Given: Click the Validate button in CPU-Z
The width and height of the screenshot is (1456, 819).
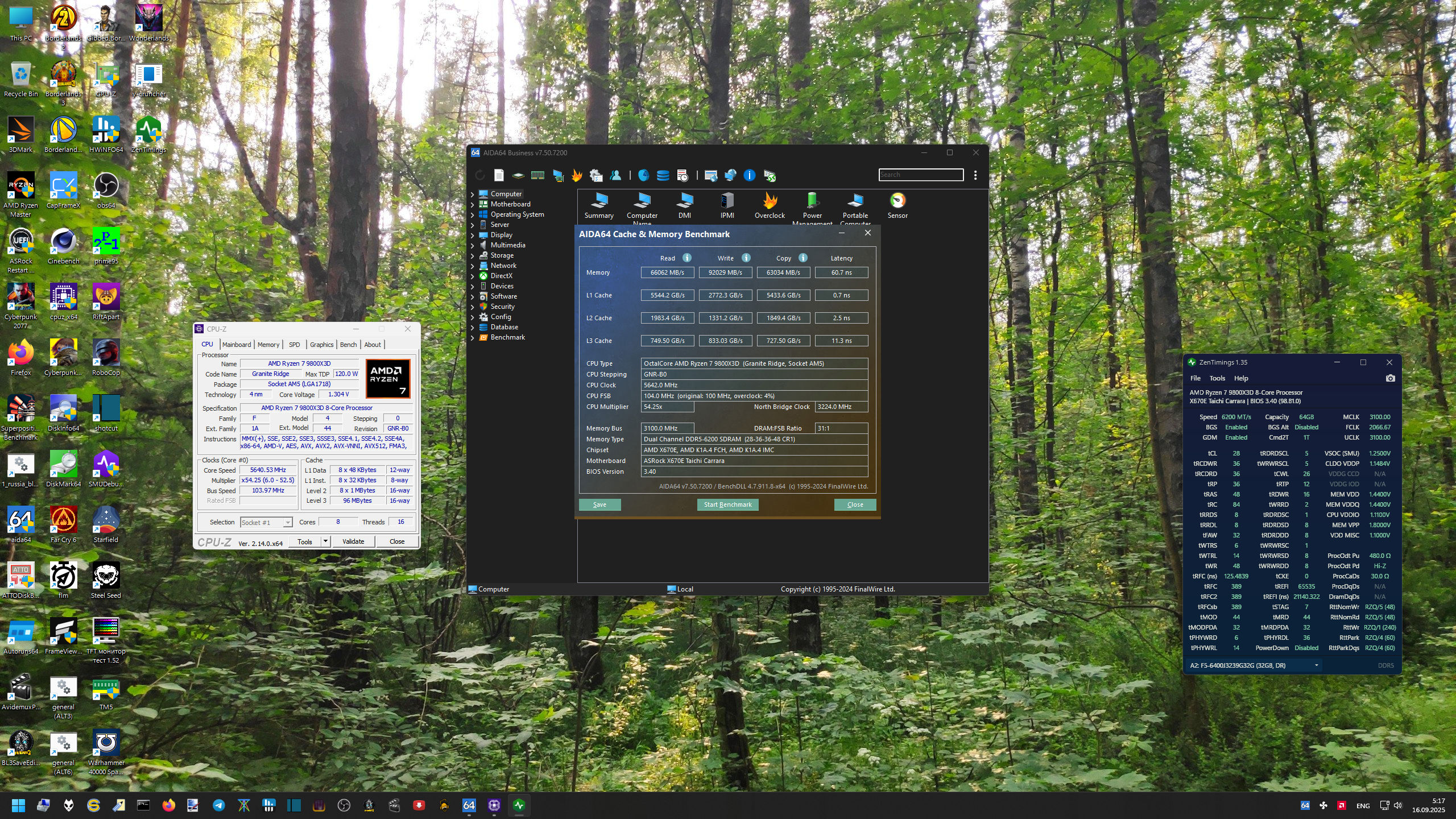Looking at the screenshot, I should [x=353, y=541].
